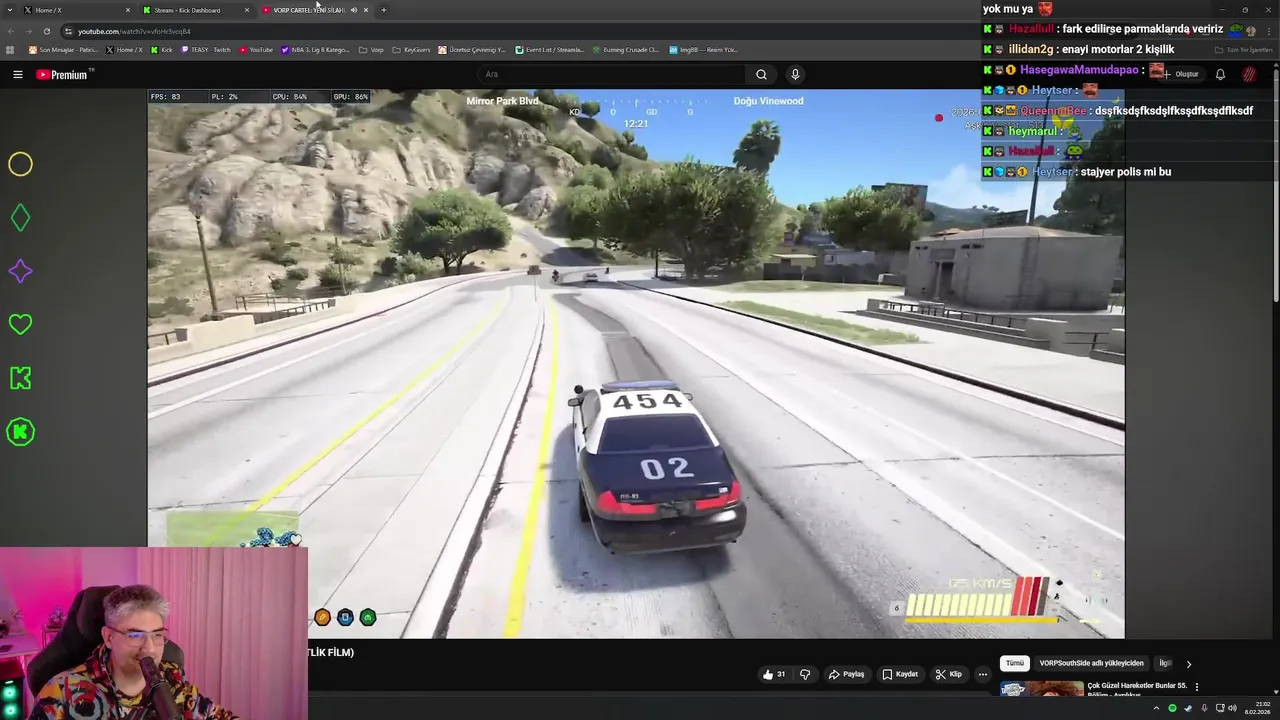Expand the Vorp bookmarks folder
Viewport: 1280px width, 720px height.
371,49
